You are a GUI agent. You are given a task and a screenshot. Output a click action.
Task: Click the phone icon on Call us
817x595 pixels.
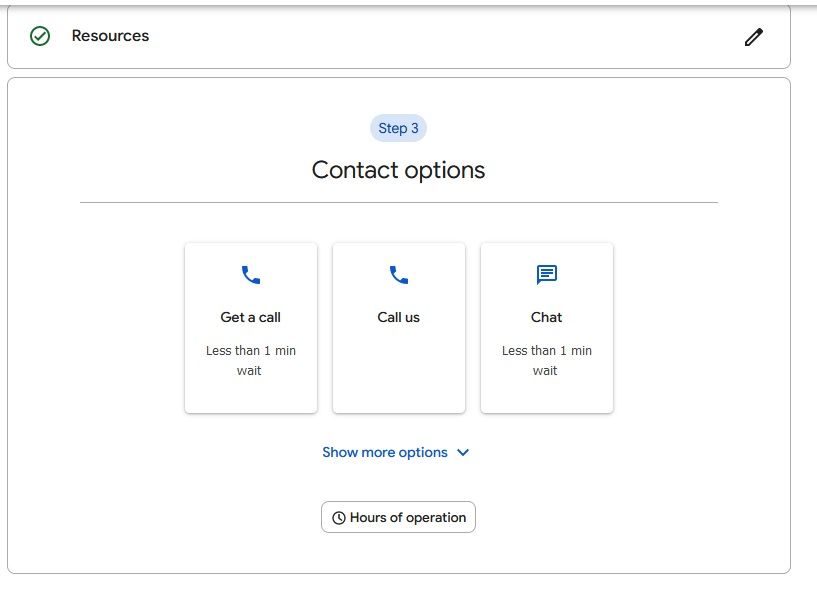(398, 274)
